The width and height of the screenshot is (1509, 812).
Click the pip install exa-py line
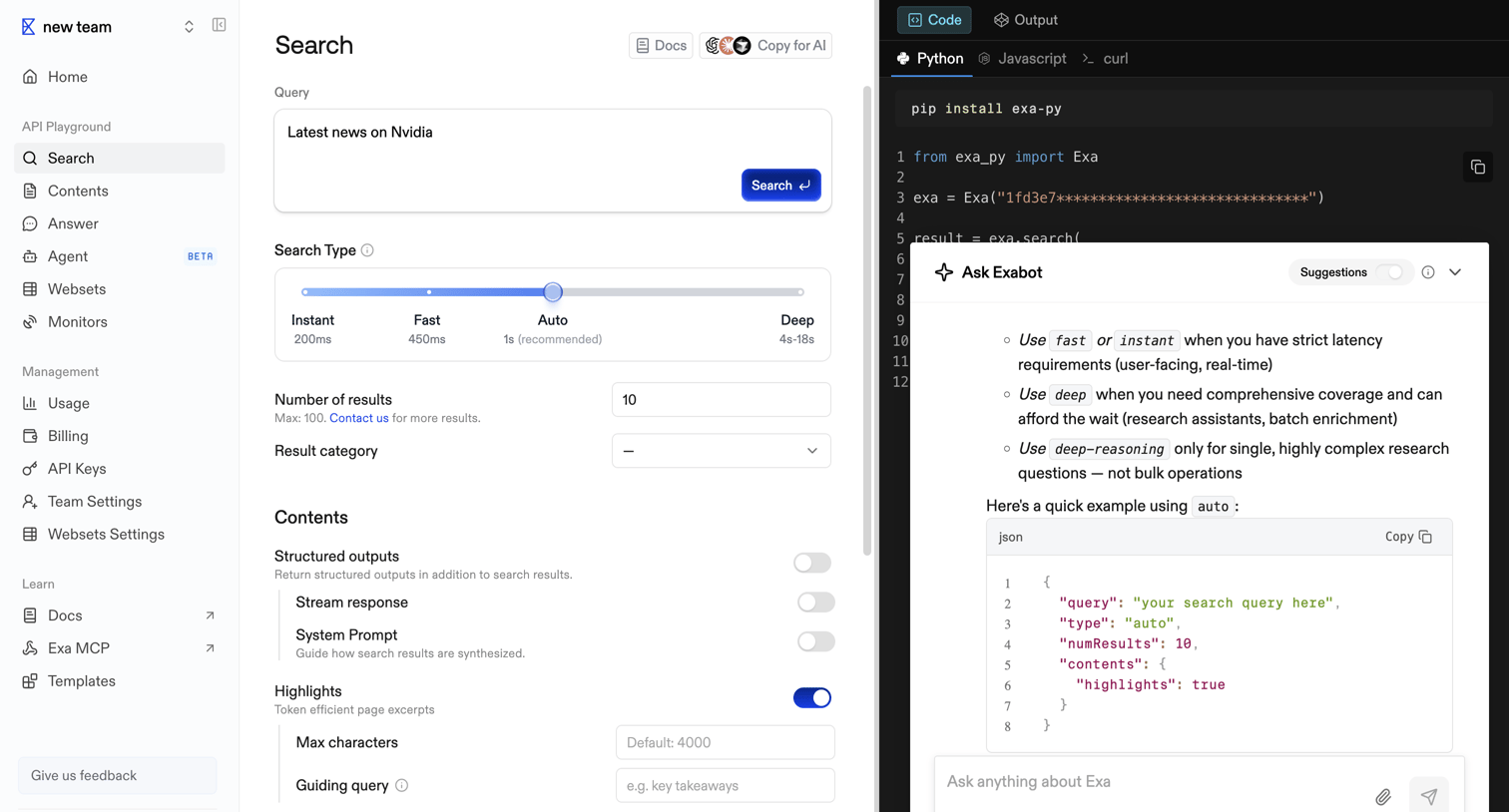(1194, 109)
